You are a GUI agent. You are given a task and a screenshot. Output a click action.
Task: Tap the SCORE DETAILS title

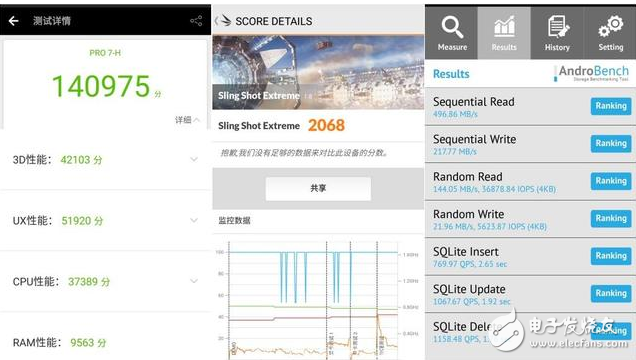274,21
